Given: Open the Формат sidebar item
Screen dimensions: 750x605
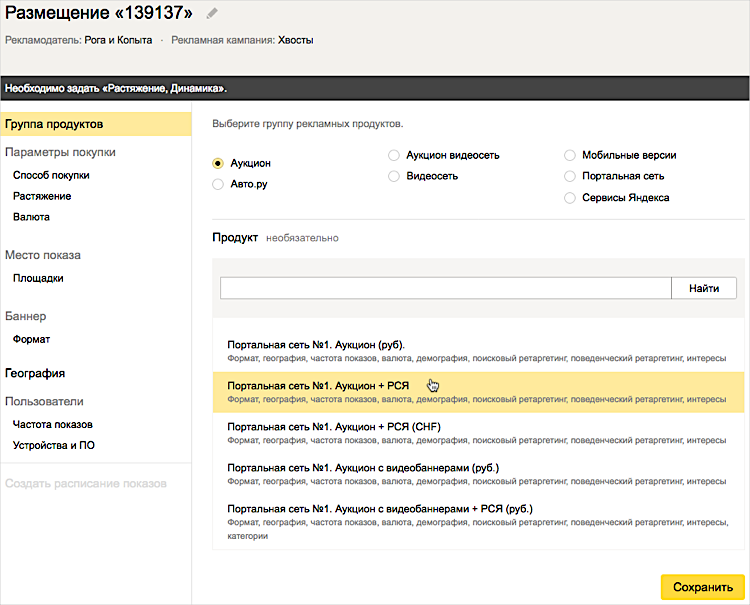Looking at the screenshot, I should 31,340.
